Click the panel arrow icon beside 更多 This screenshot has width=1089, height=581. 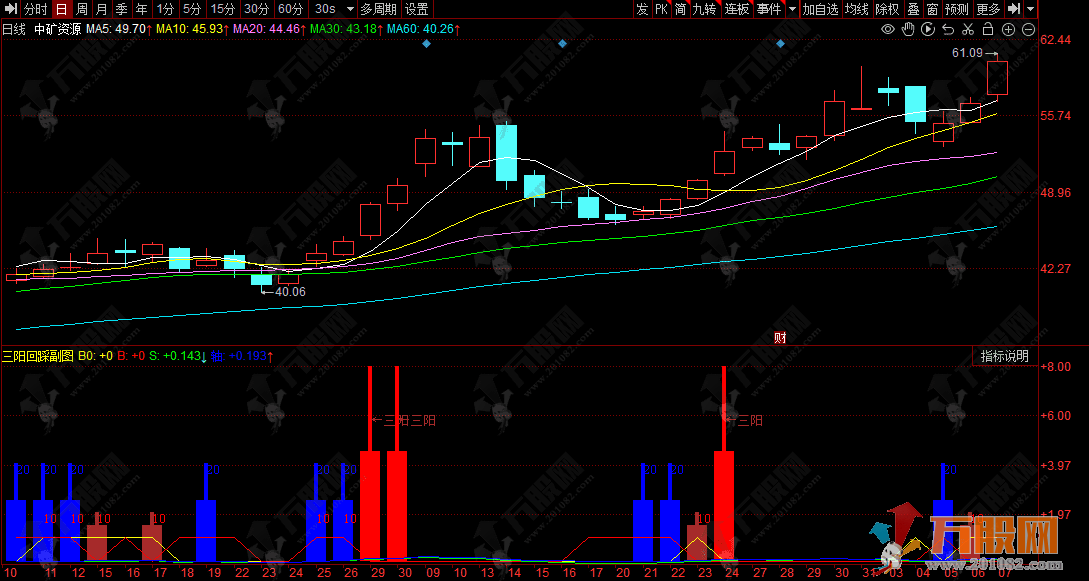point(1014,9)
